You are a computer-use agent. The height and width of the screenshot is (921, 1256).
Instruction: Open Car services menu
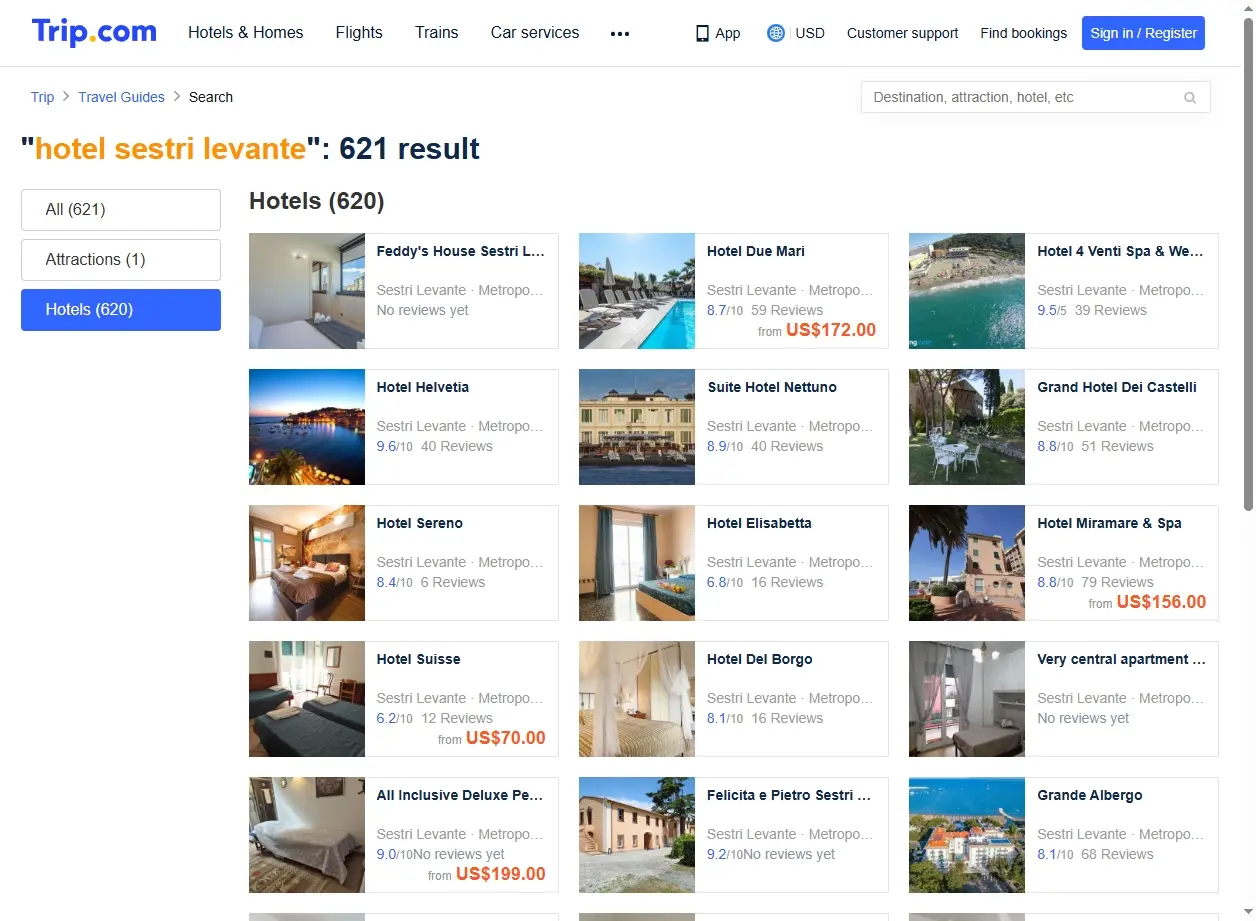coord(535,33)
